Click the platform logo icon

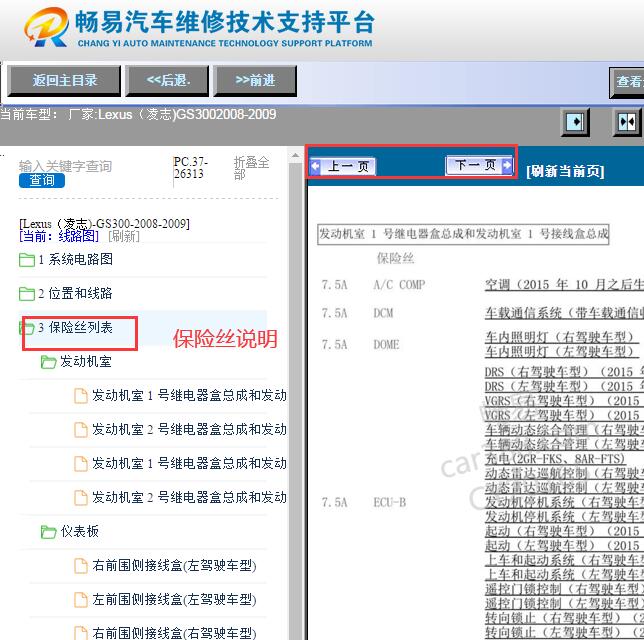pyautogui.click(x=46, y=26)
